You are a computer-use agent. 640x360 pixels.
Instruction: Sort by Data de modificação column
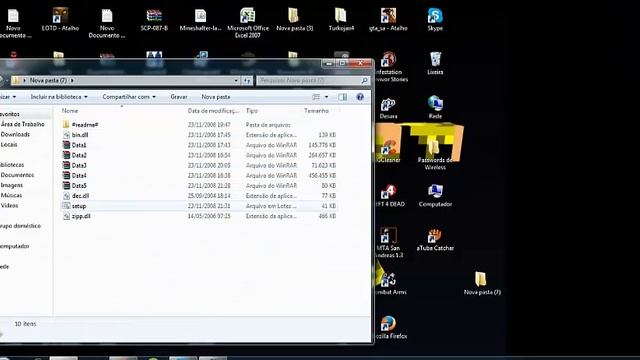(x=213, y=111)
